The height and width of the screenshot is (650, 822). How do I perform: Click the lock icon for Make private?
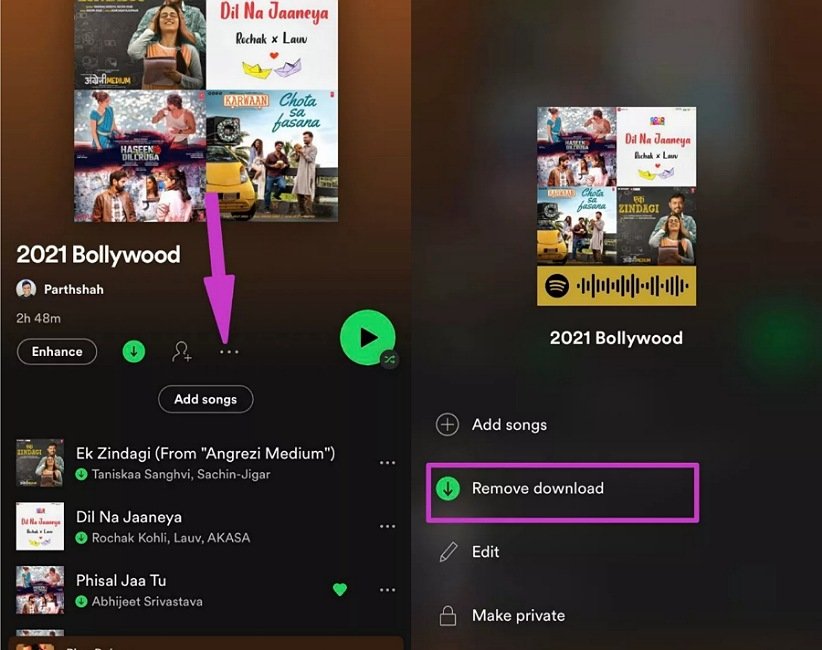[448, 615]
